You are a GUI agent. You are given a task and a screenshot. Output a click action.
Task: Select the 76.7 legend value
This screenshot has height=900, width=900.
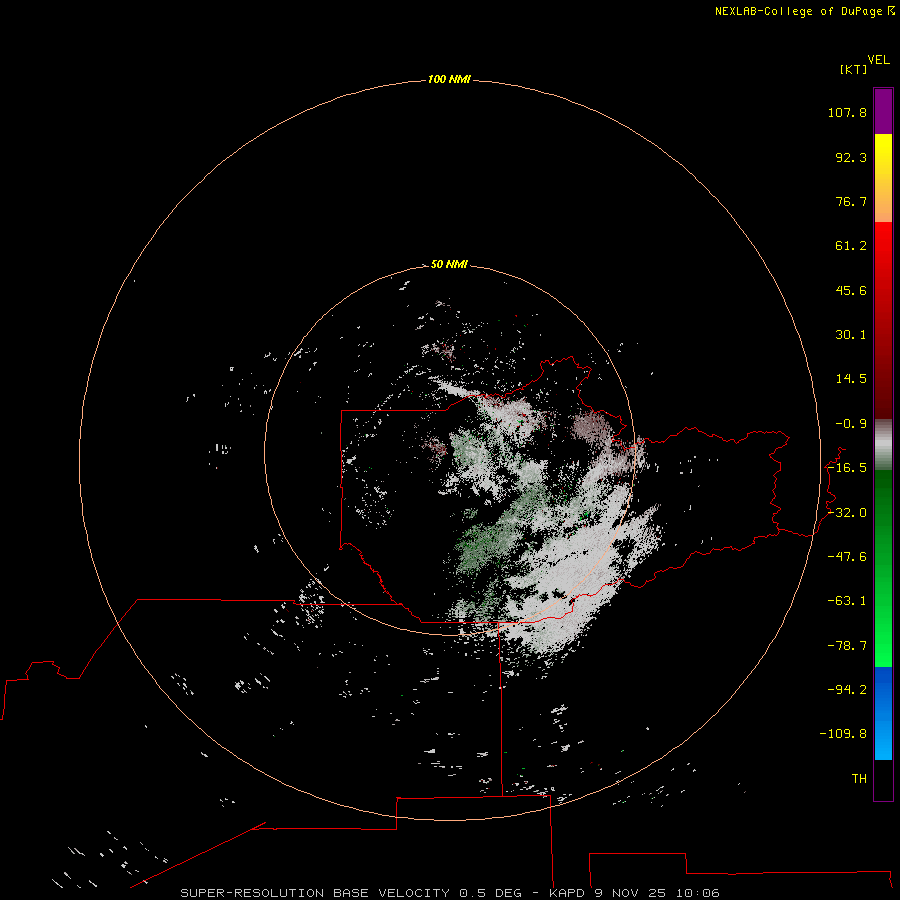[851, 201]
